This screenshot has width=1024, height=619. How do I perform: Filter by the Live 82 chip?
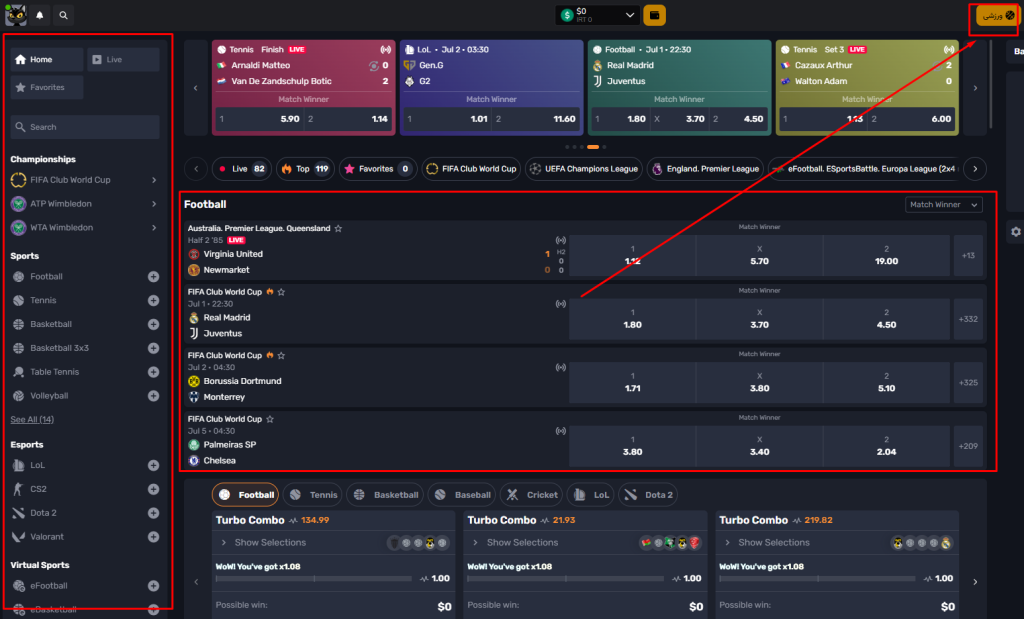tap(242, 169)
